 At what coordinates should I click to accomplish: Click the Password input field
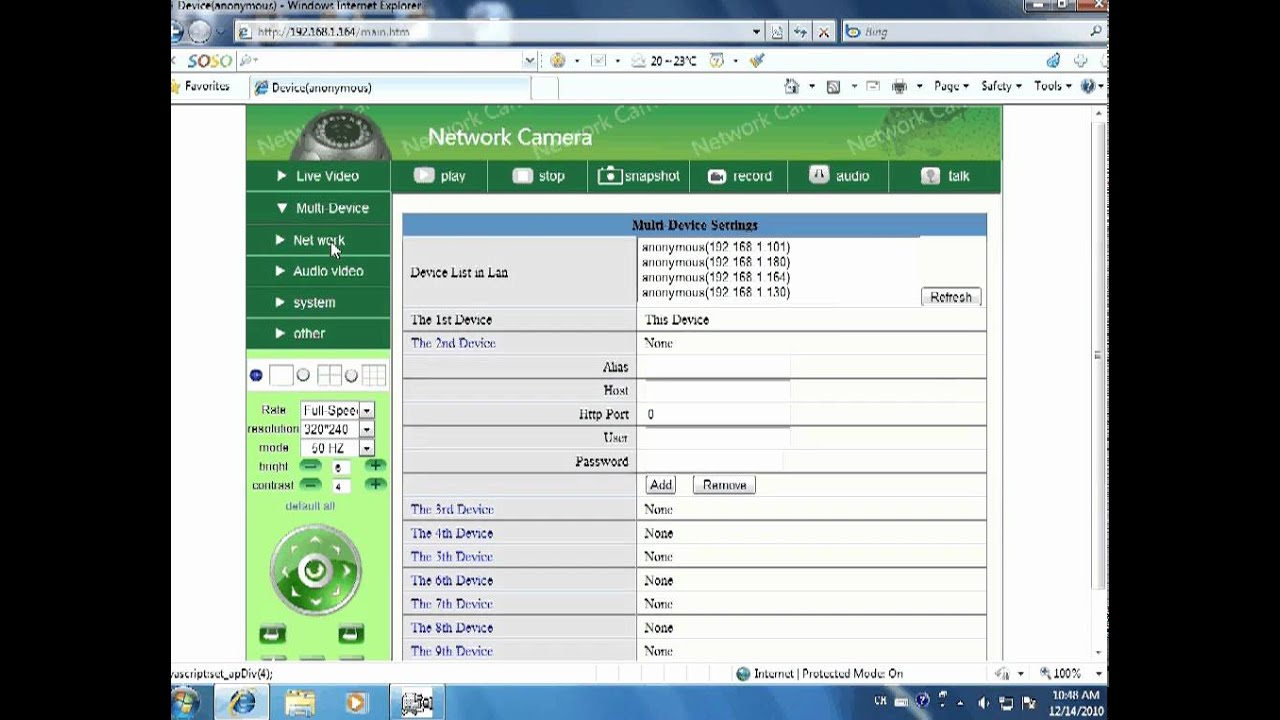(712, 461)
